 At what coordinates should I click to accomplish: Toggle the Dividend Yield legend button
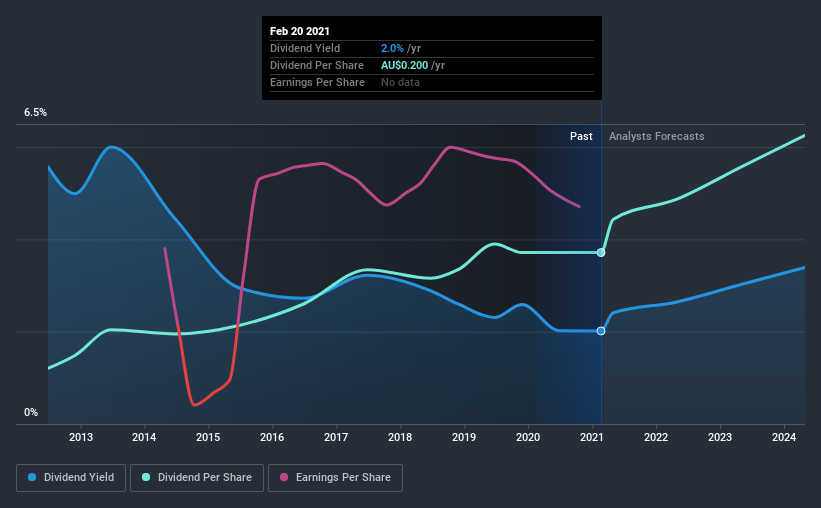click(x=71, y=478)
